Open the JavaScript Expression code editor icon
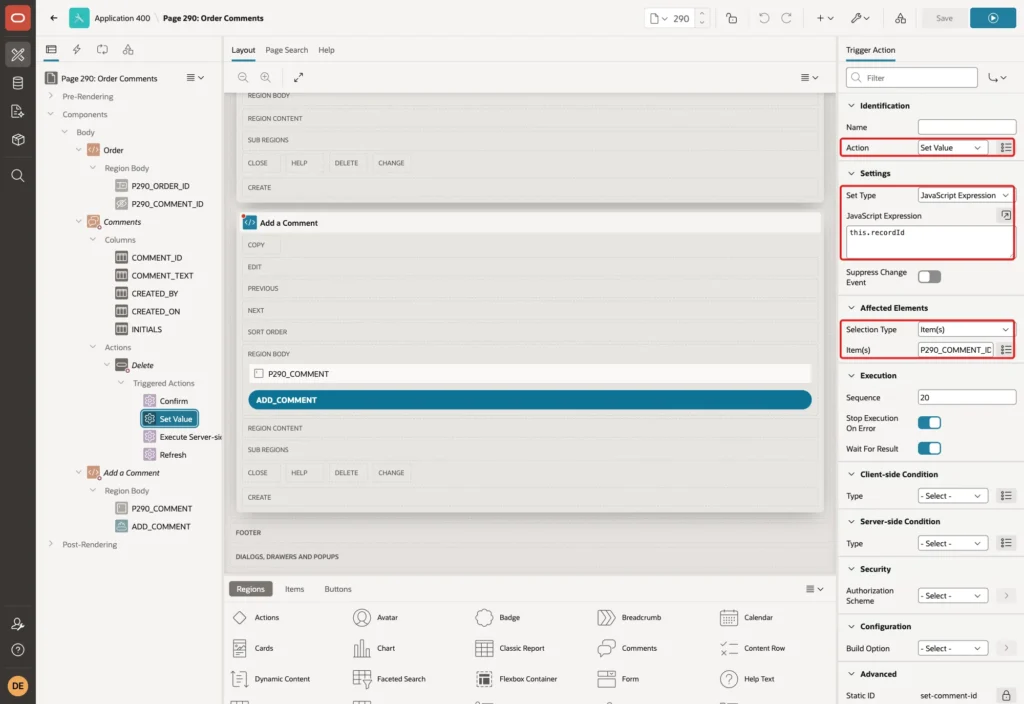 (x=1006, y=215)
